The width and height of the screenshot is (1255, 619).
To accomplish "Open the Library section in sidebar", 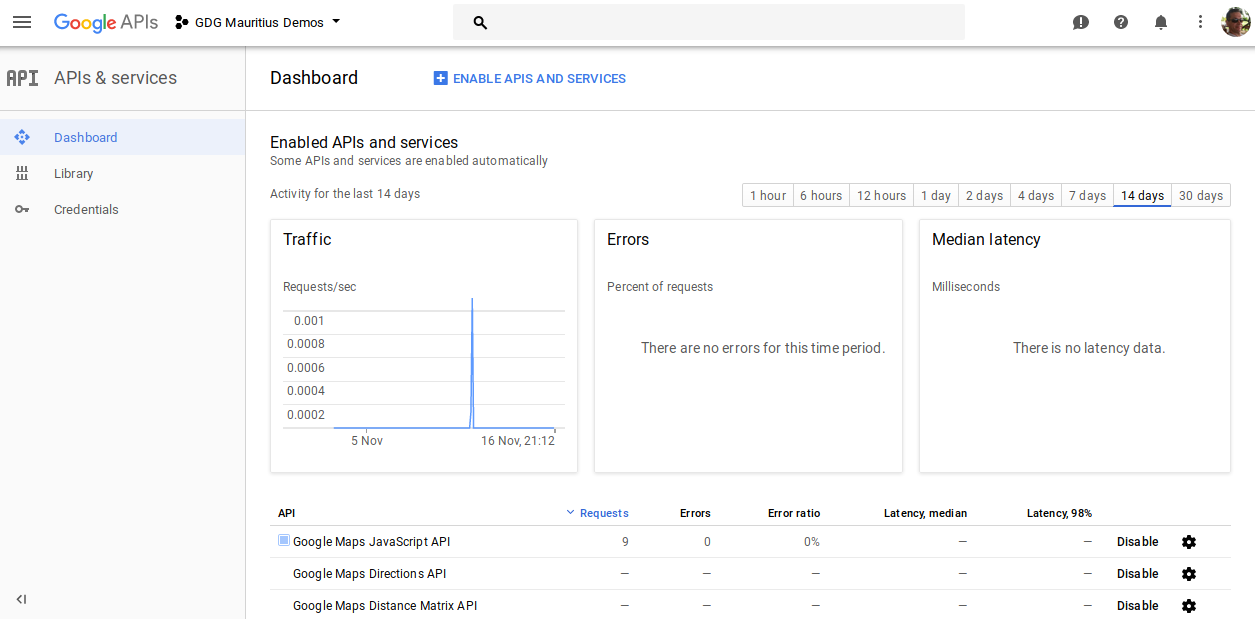I will click(74, 173).
